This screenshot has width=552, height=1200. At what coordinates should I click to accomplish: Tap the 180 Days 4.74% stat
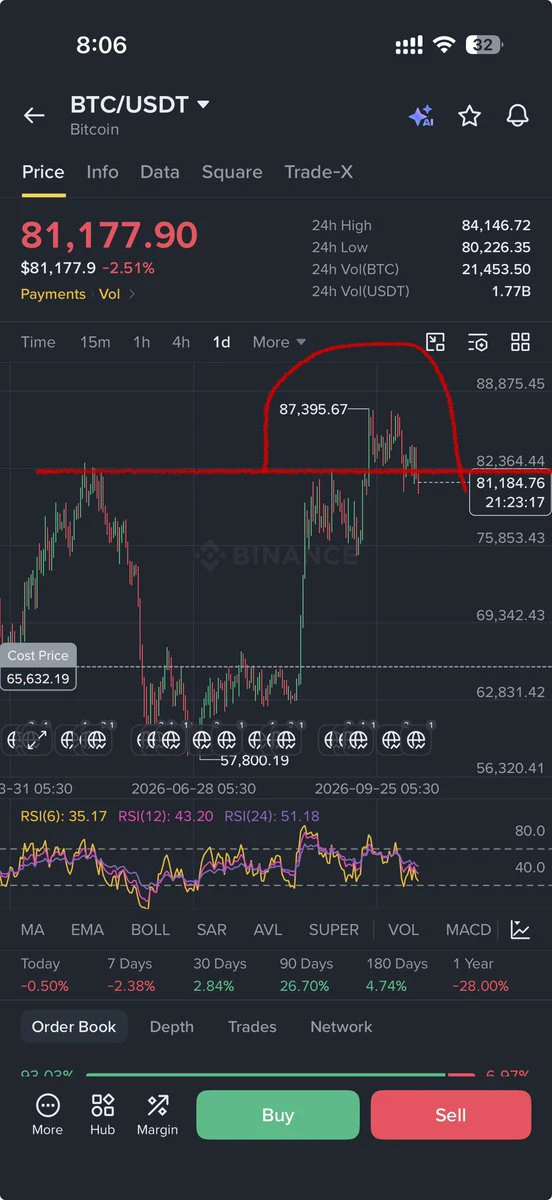(x=397, y=975)
